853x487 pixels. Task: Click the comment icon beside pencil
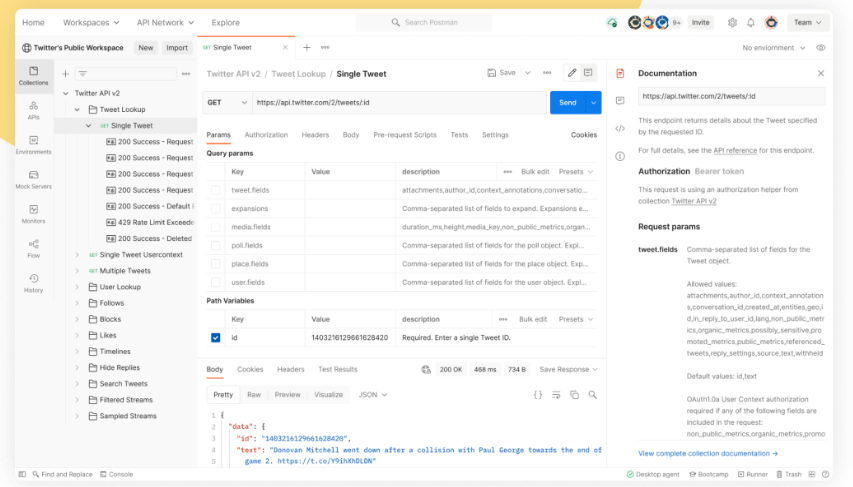tap(588, 73)
